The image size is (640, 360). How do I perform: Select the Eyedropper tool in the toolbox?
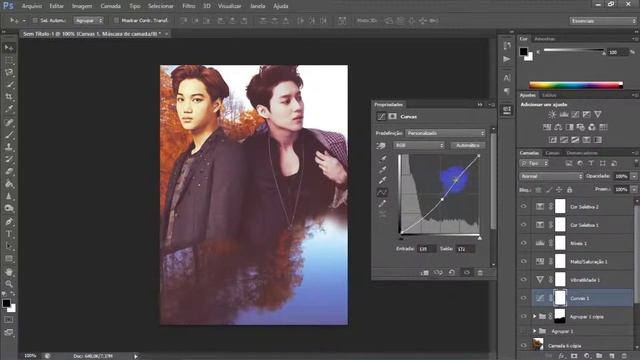click(x=9, y=109)
